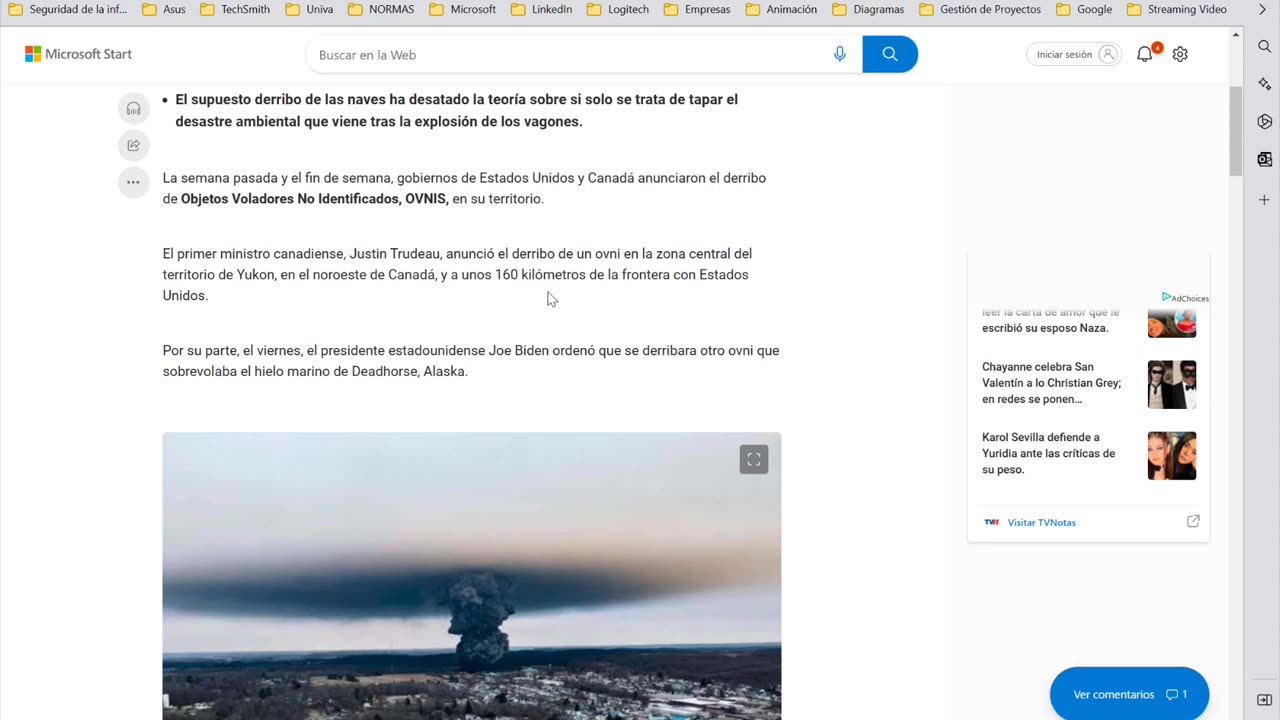The width and height of the screenshot is (1280, 720).
Task: Click Chayanne article thumbnail image
Action: pyautogui.click(x=1172, y=384)
